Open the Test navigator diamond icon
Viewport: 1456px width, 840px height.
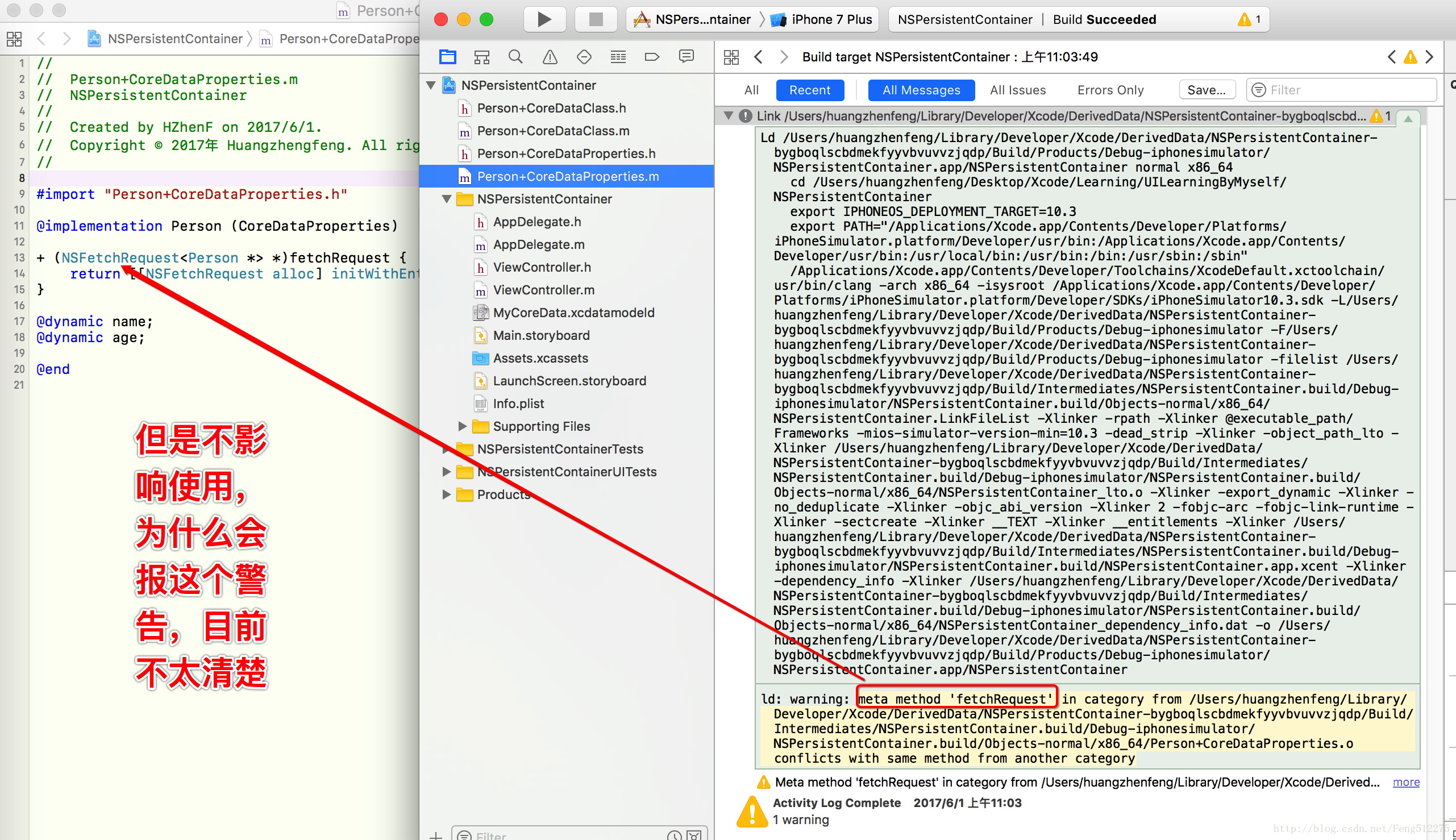pyautogui.click(x=584, y=56)
